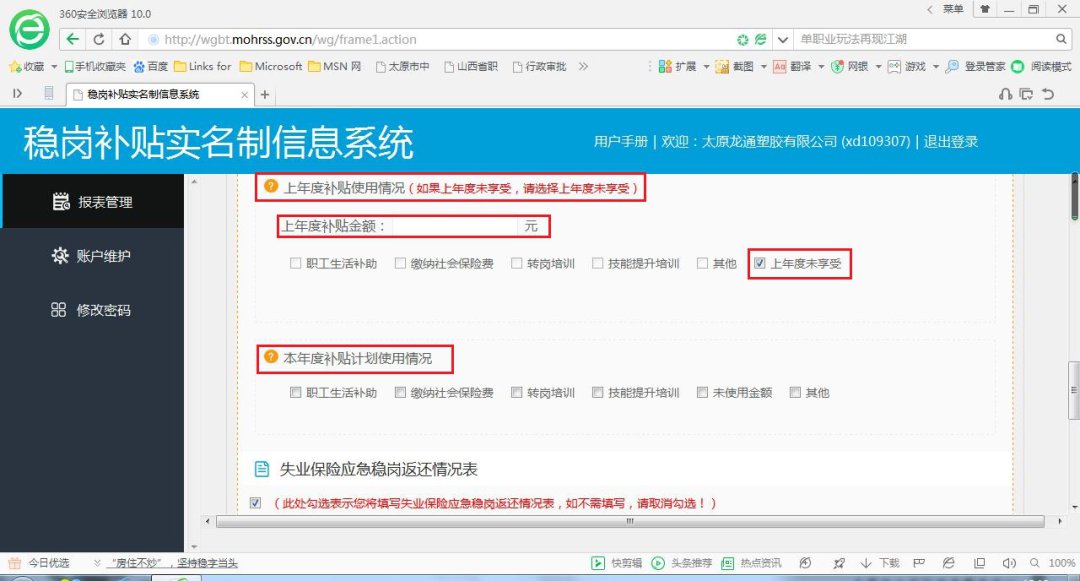1080x581 pixels.
Task: Open a new tab with the plus icon
Action: [x=265, y=94]
